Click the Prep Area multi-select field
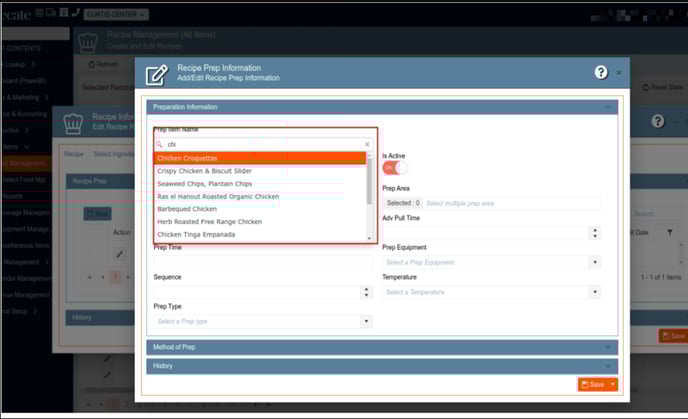The image size is (688, 419). point(510,203)
